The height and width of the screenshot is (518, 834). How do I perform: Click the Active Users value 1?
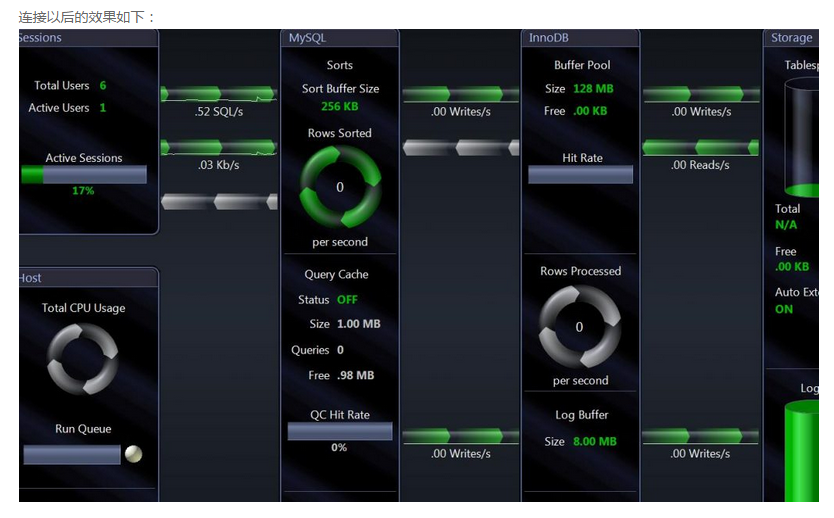103,107
